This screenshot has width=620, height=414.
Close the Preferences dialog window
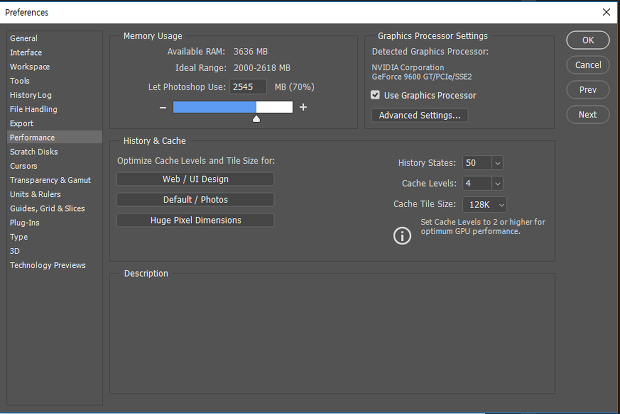tap(606, 12)
